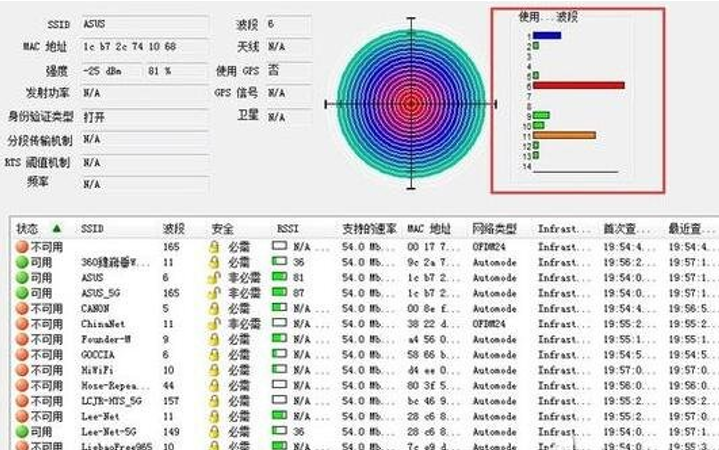Click the open lock icon for ASUS_5G
This screenshot has height=450, width=719.
[x=214, y=293]
